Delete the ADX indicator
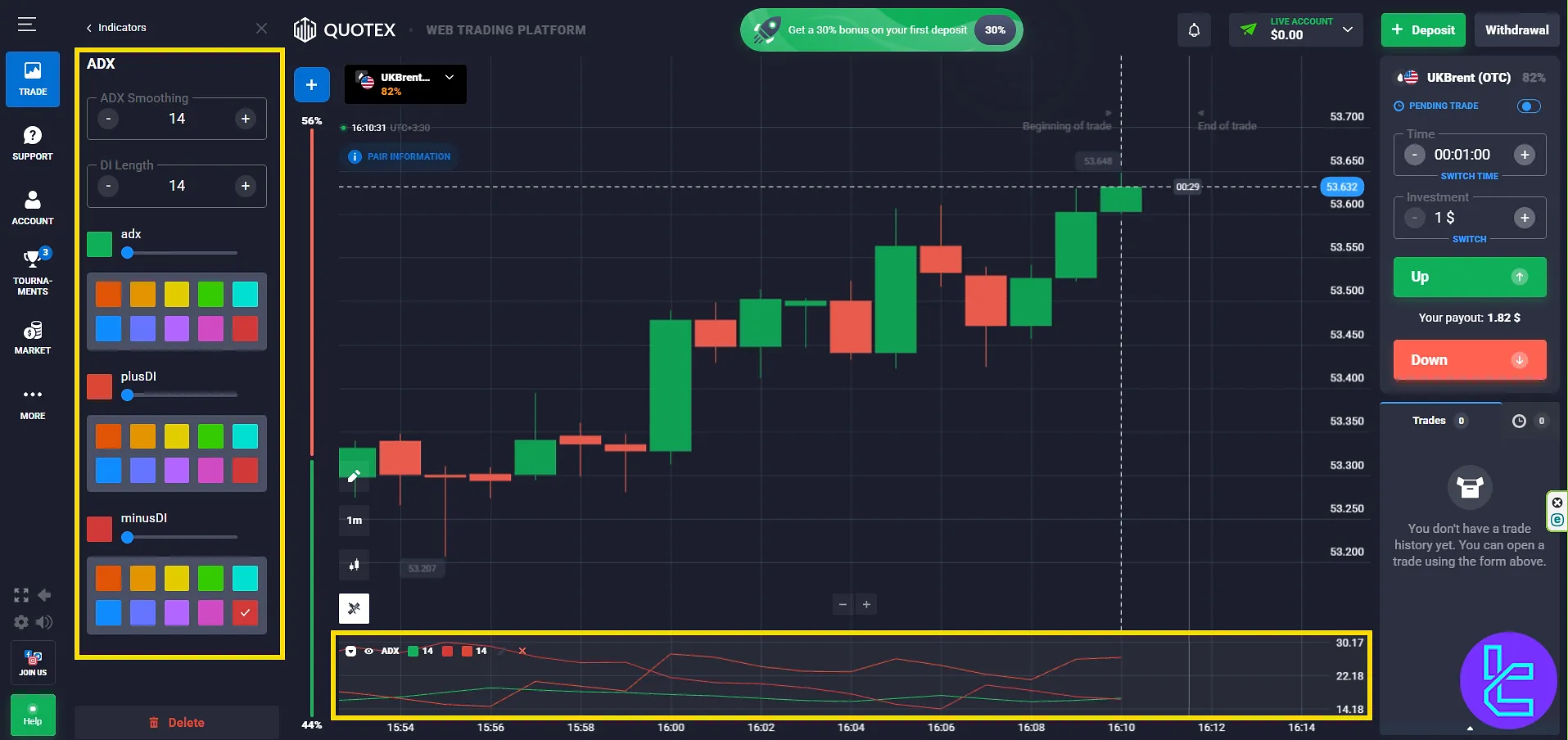 tap(177, 723)
